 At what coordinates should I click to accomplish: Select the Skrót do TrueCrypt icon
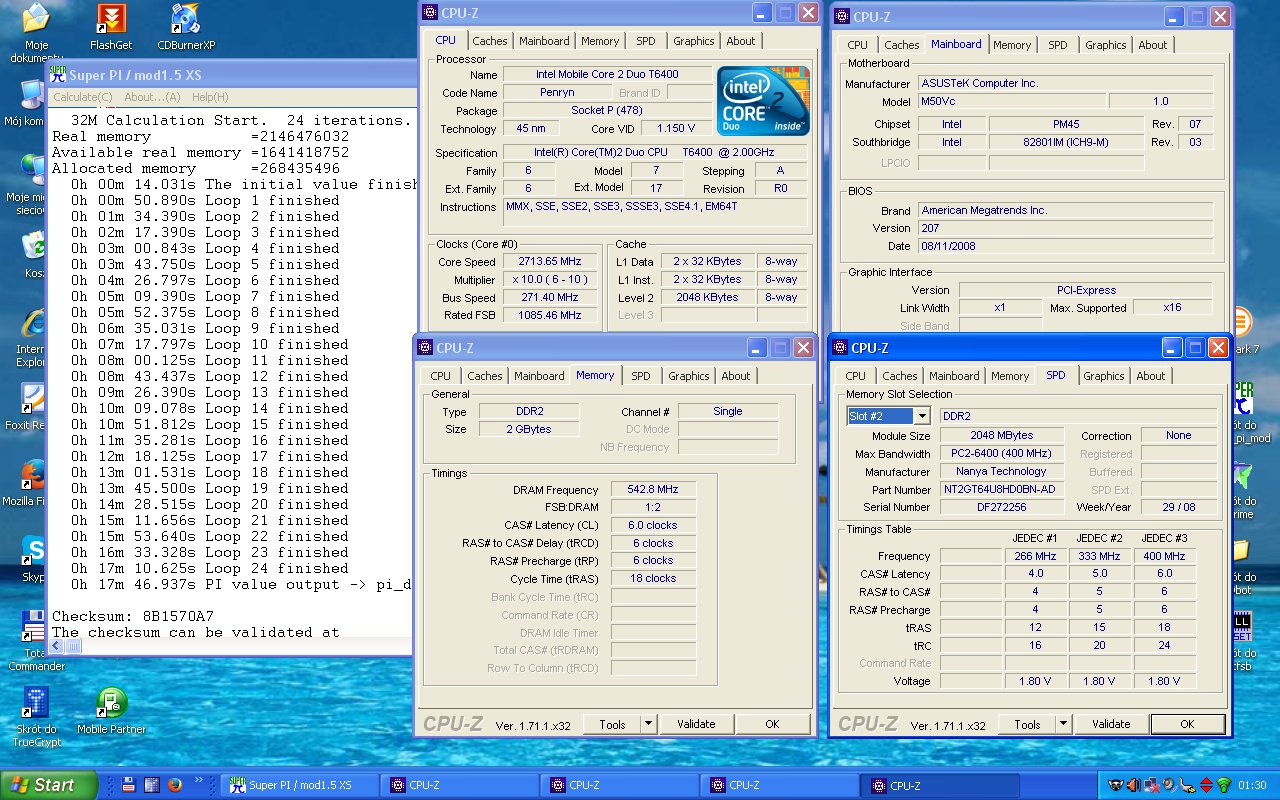tap(36, 717)
